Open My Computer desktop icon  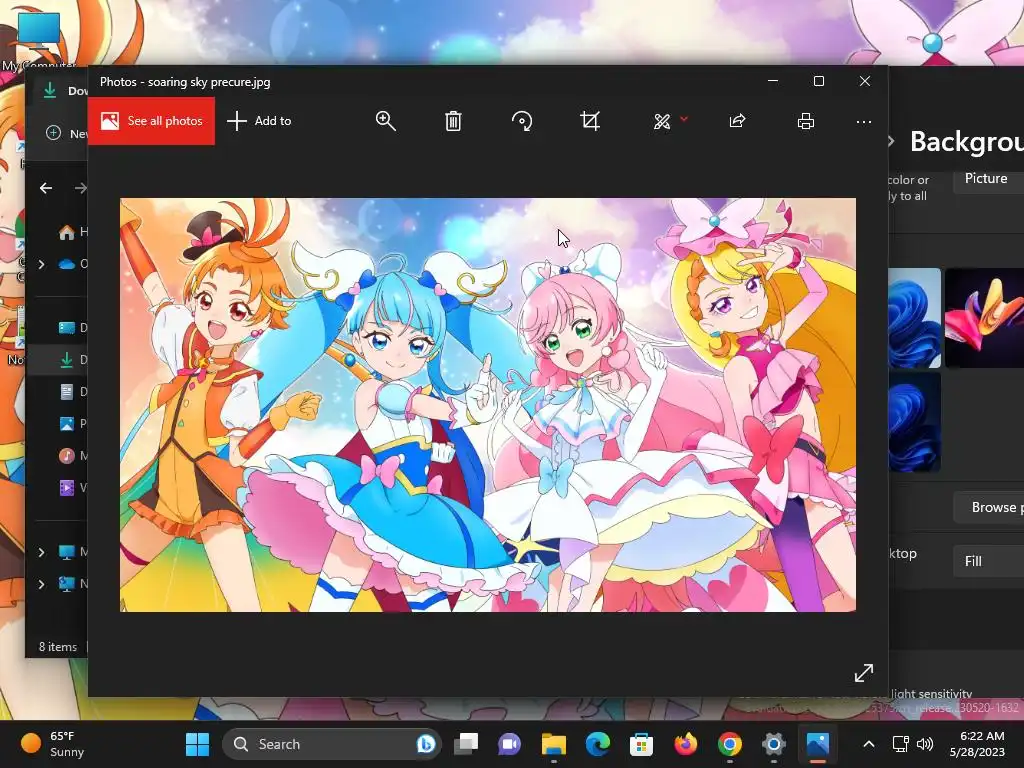click(x=39, y=39)
